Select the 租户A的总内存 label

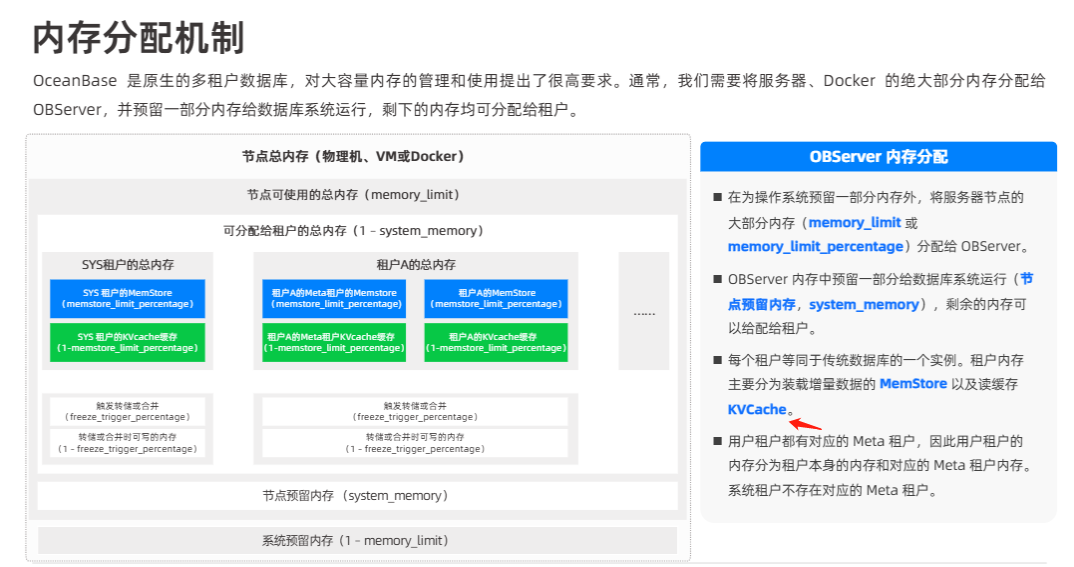click(x=416, y=264)
